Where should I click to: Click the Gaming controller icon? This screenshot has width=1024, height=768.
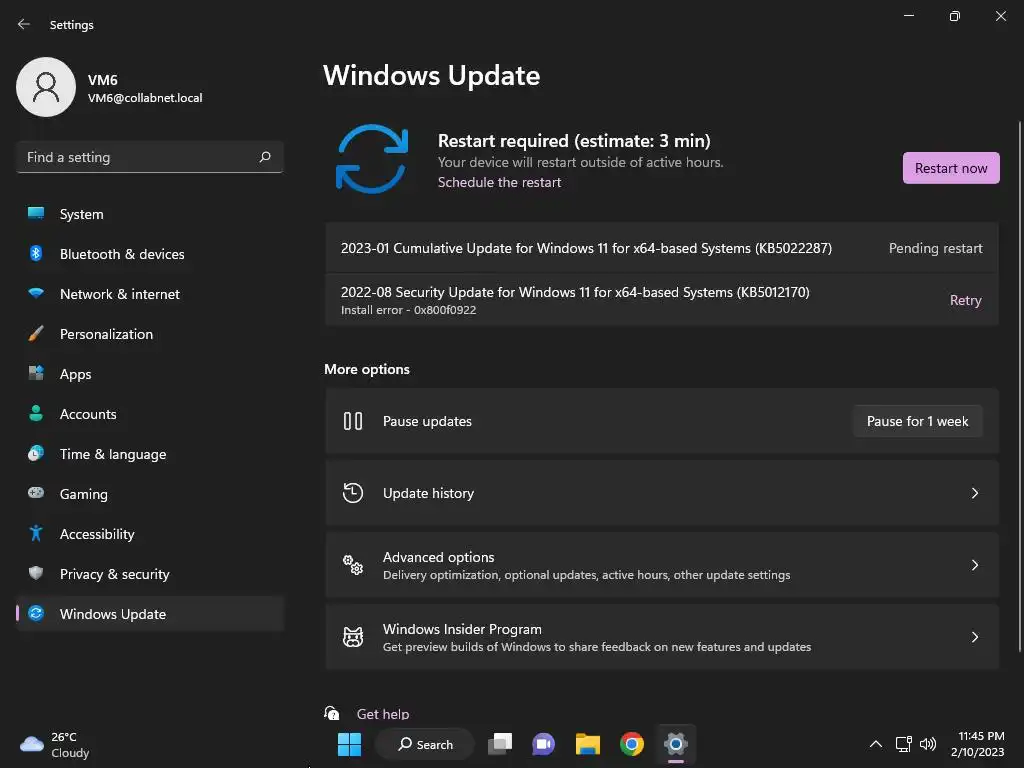coord(36,493)
